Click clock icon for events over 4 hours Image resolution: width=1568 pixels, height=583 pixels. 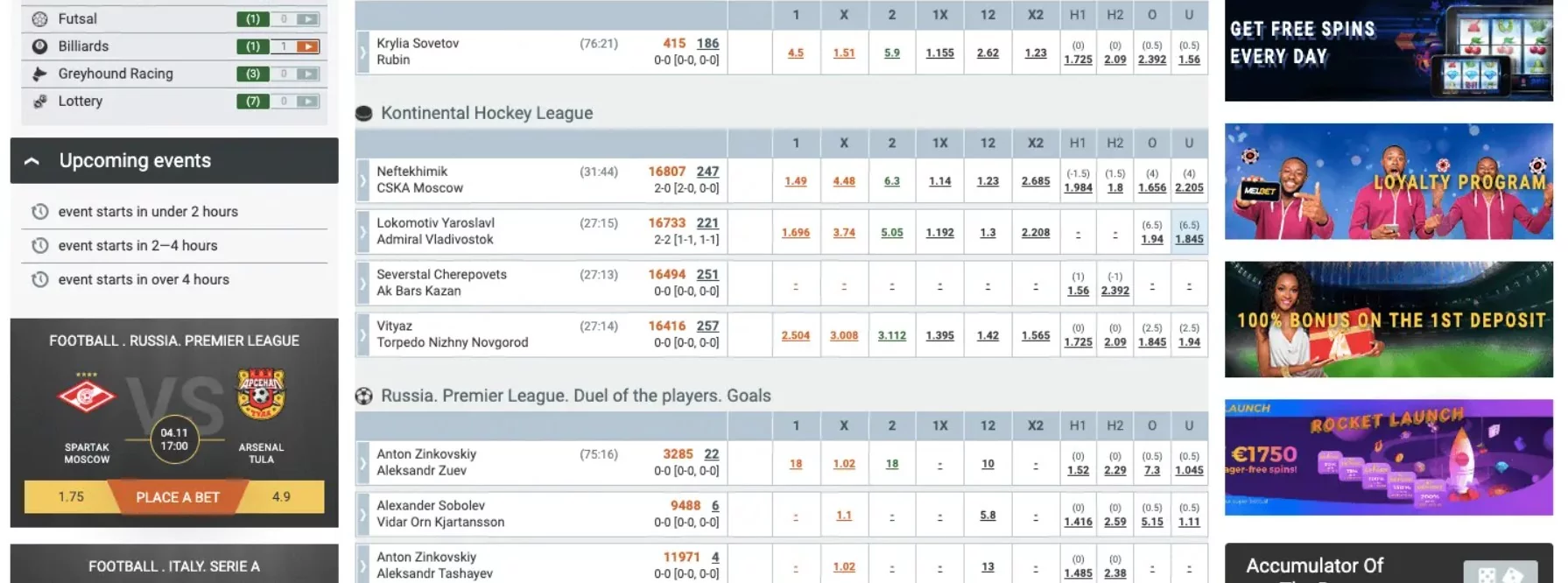click(39, 280)
